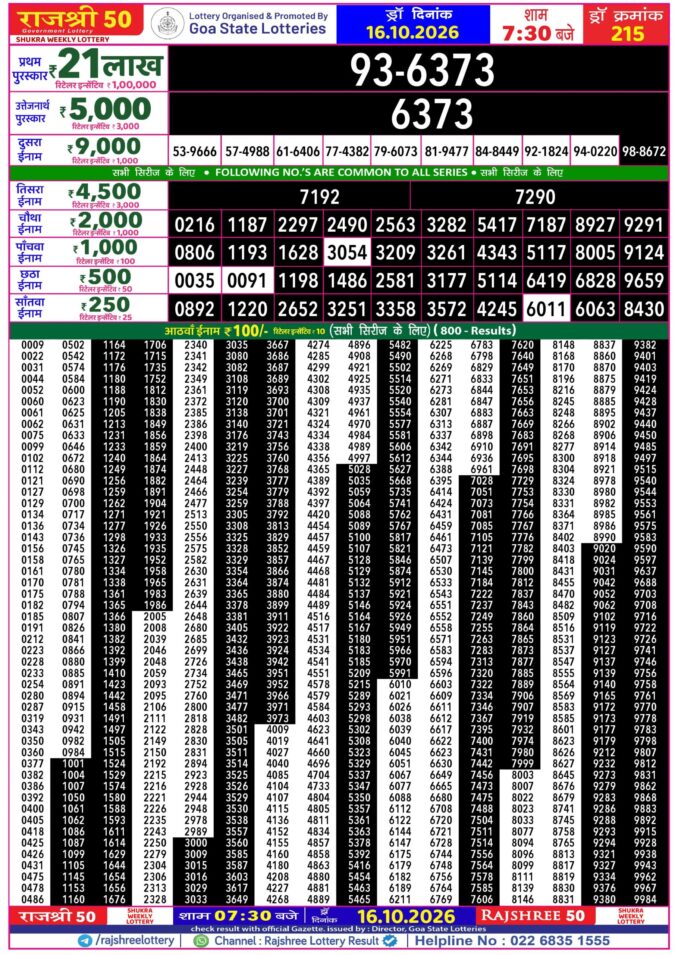This screenshot has width=675, height=955.
Task: Click draw time 7:30 बजे at top
Action: 538,33
